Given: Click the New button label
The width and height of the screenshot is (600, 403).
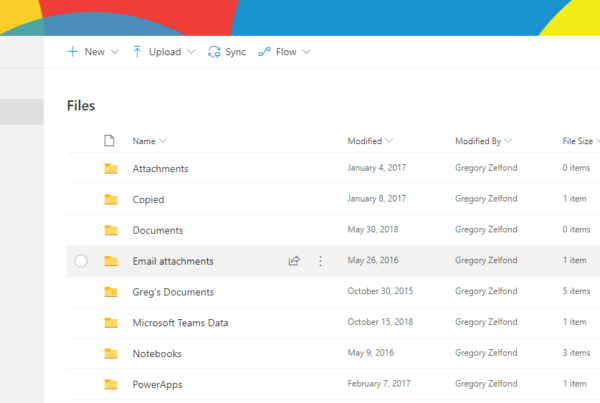Looking at the screenshot, I should (x=95, y=52).
